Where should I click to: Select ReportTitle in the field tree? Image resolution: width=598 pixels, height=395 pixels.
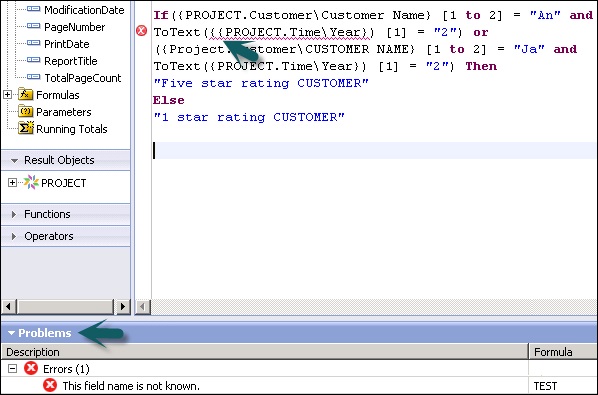point(71,61)
